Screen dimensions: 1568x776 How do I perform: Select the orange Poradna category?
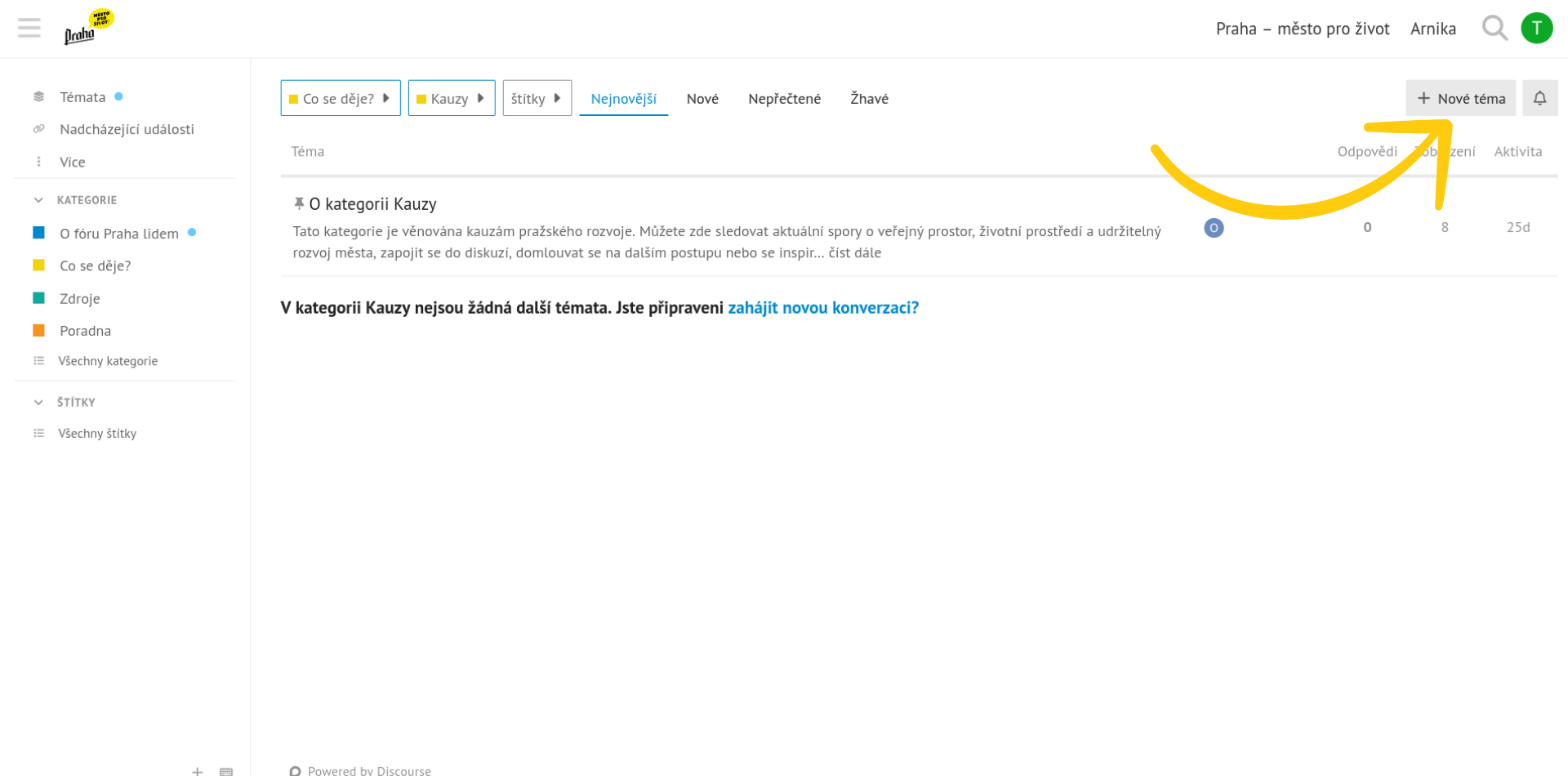pos(85,331)
